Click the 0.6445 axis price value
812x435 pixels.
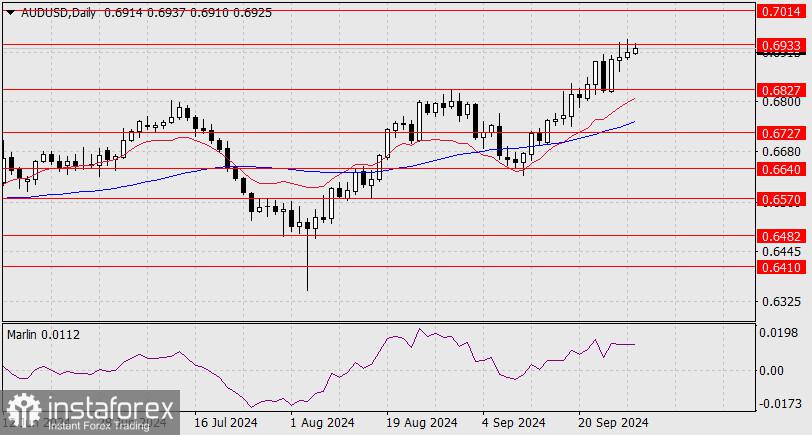780,251
